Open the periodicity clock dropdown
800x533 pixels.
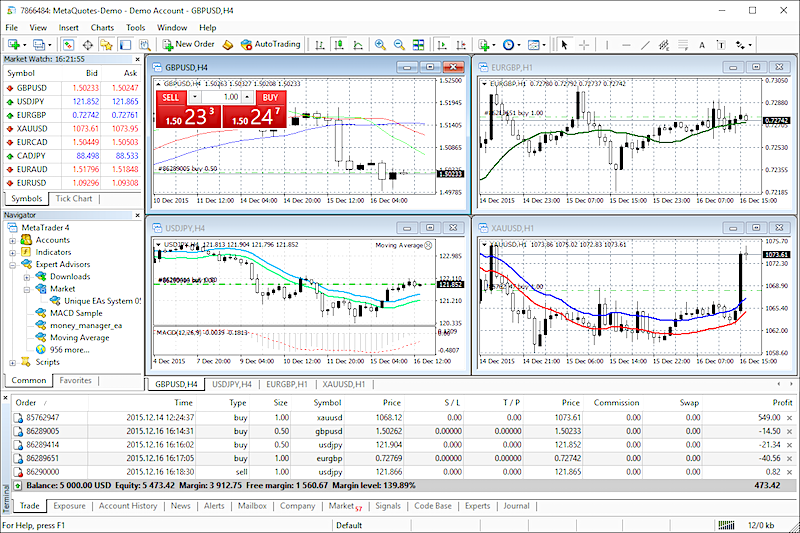(511, 45)
